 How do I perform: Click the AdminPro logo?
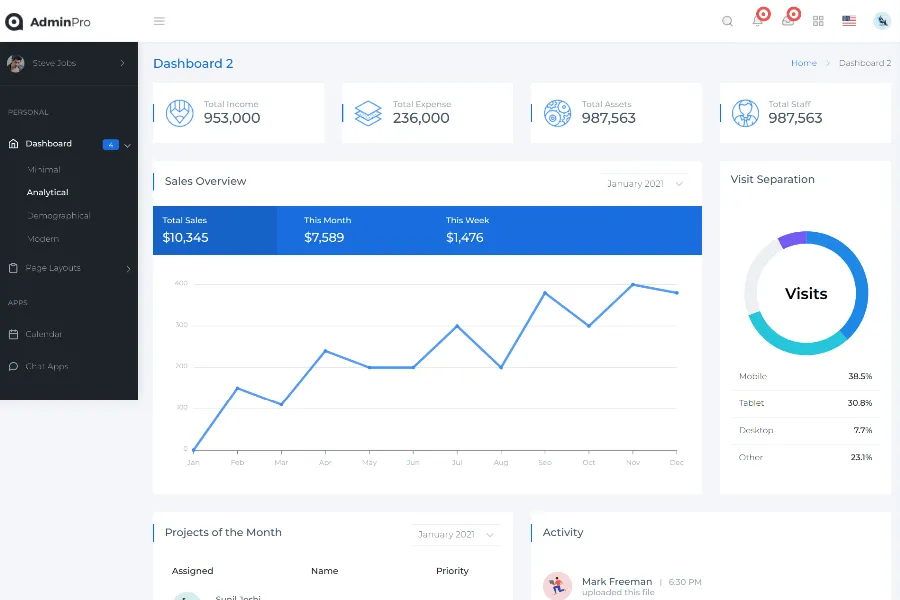click(48, 21)
